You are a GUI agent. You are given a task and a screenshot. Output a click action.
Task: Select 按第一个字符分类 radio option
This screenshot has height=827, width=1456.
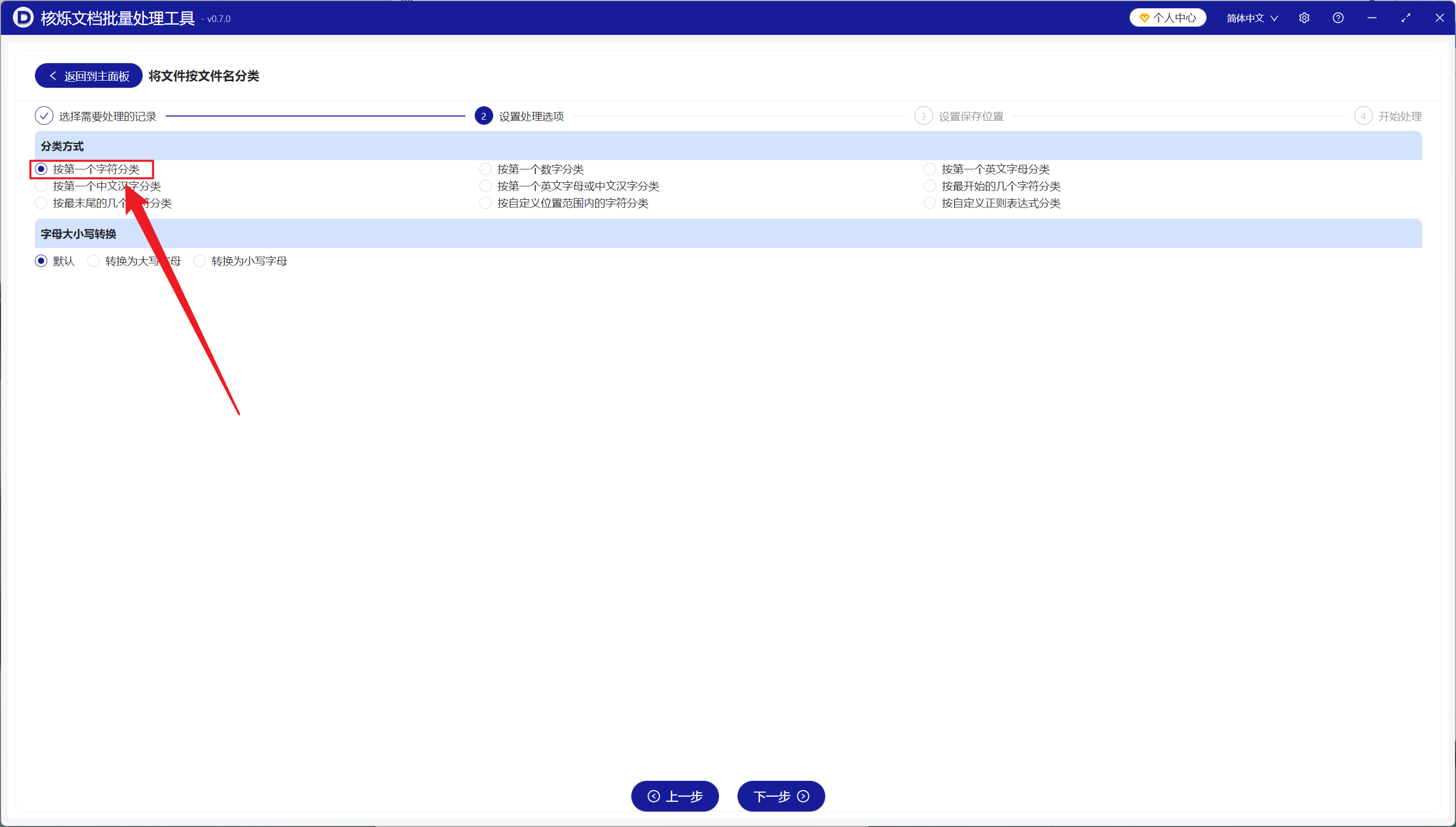(87, 169)
